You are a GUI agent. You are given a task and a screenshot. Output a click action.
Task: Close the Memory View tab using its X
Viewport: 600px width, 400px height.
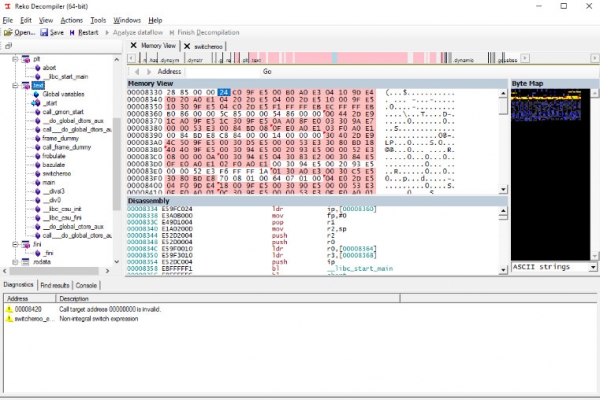(x=135, y=46)
